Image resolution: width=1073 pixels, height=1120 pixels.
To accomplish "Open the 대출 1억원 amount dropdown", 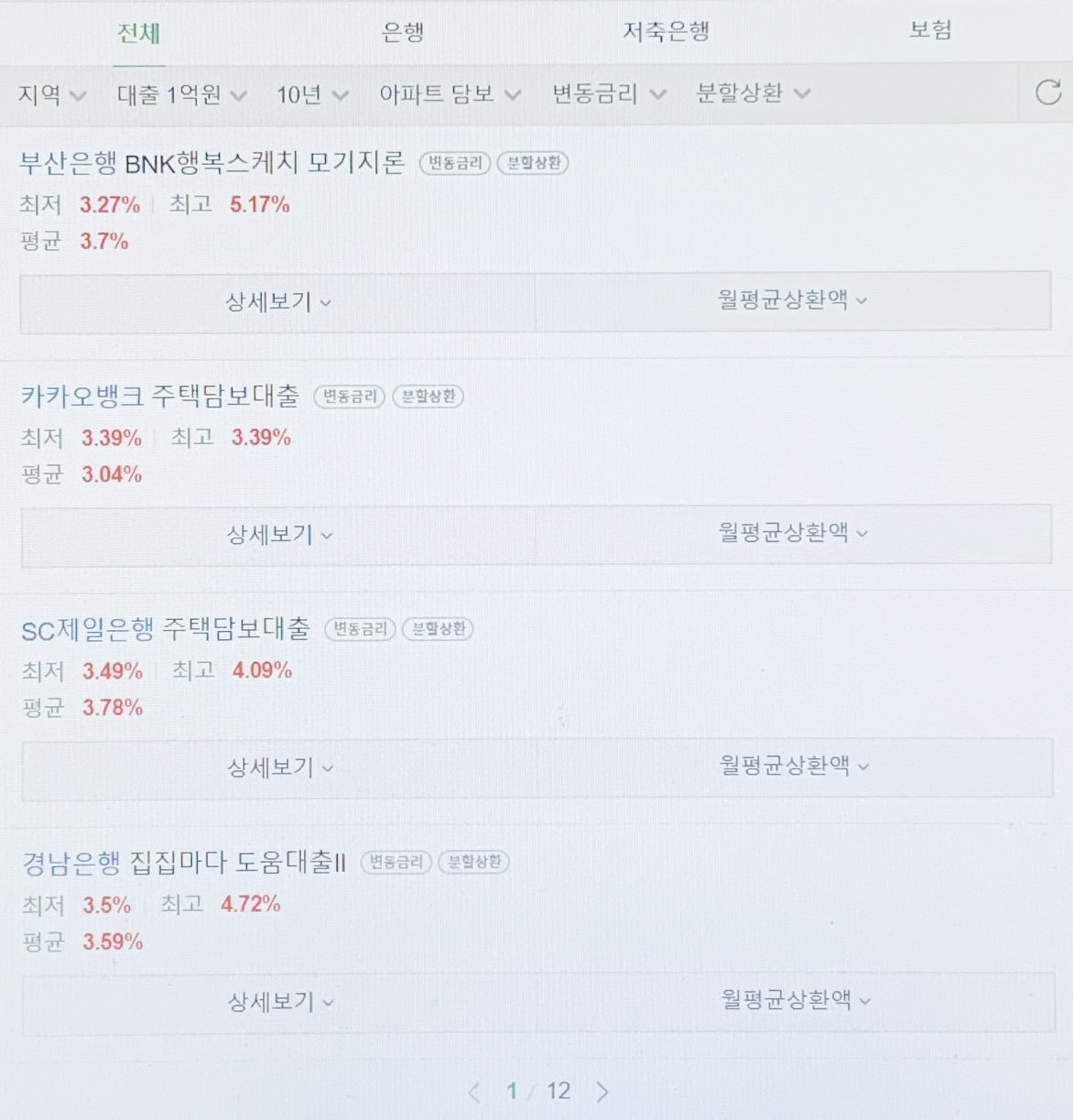I will tap(181, 94).
